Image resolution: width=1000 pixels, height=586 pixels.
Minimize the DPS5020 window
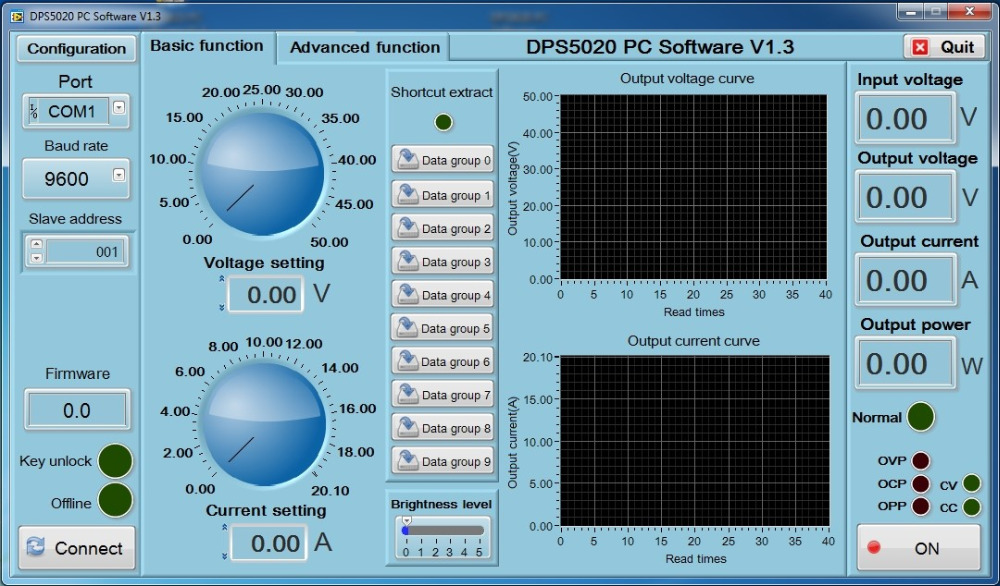coord(911,12)
